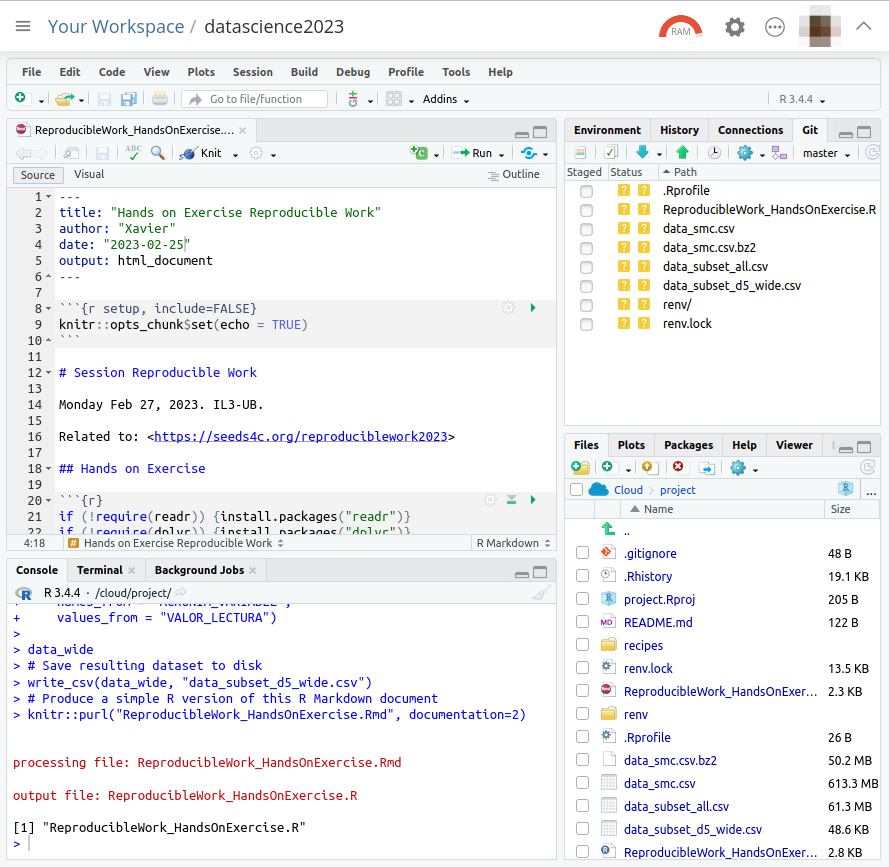
Task: Check the .gitignore file checkbox
Action: [582, 553]
